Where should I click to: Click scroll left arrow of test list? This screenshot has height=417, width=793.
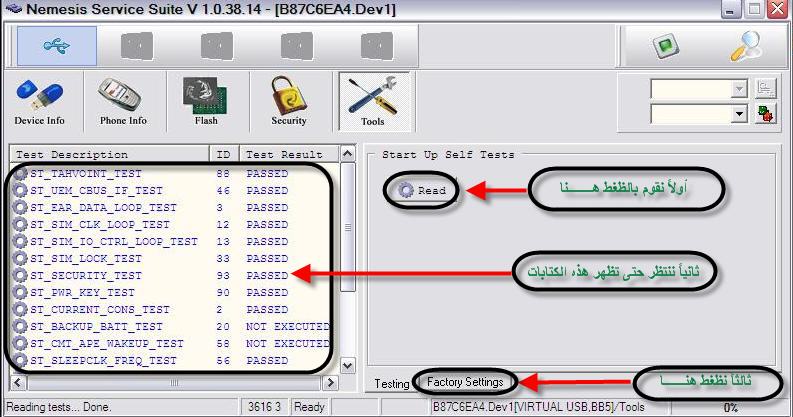point(18,383)
